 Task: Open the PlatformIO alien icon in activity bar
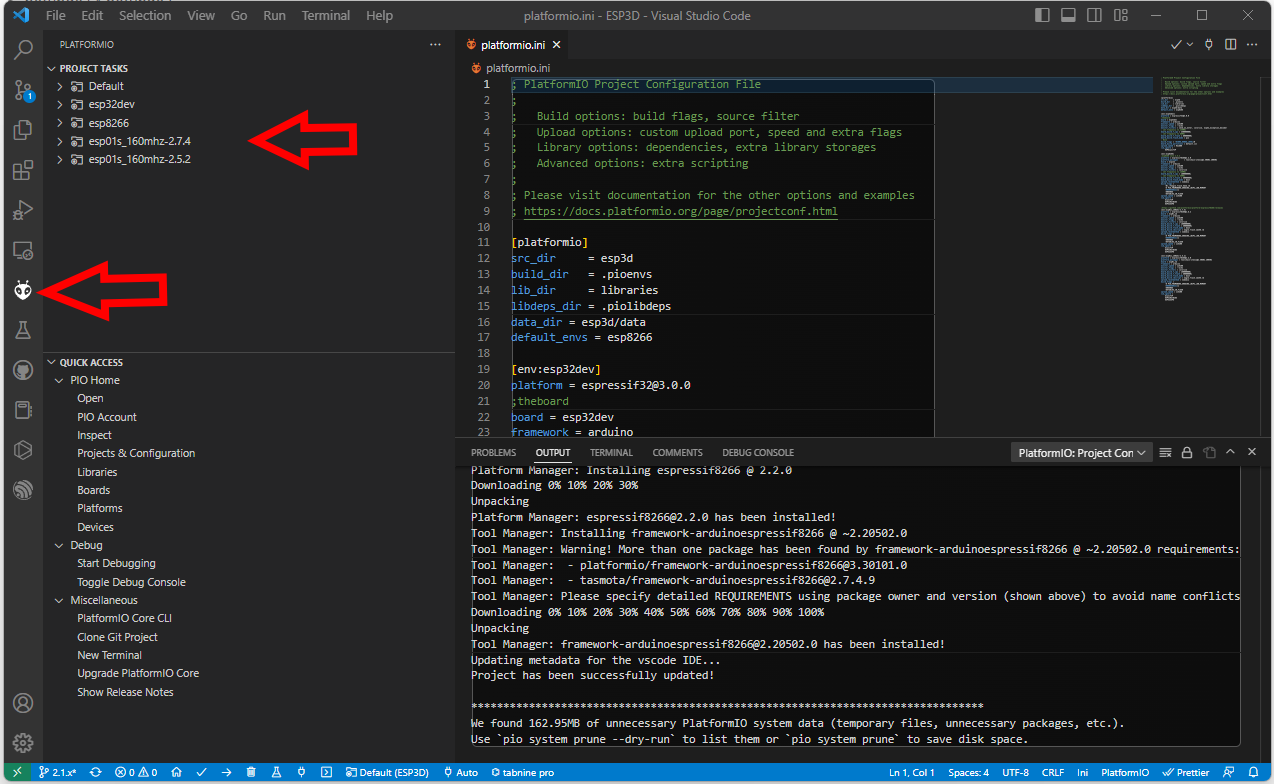click(23, 290)
